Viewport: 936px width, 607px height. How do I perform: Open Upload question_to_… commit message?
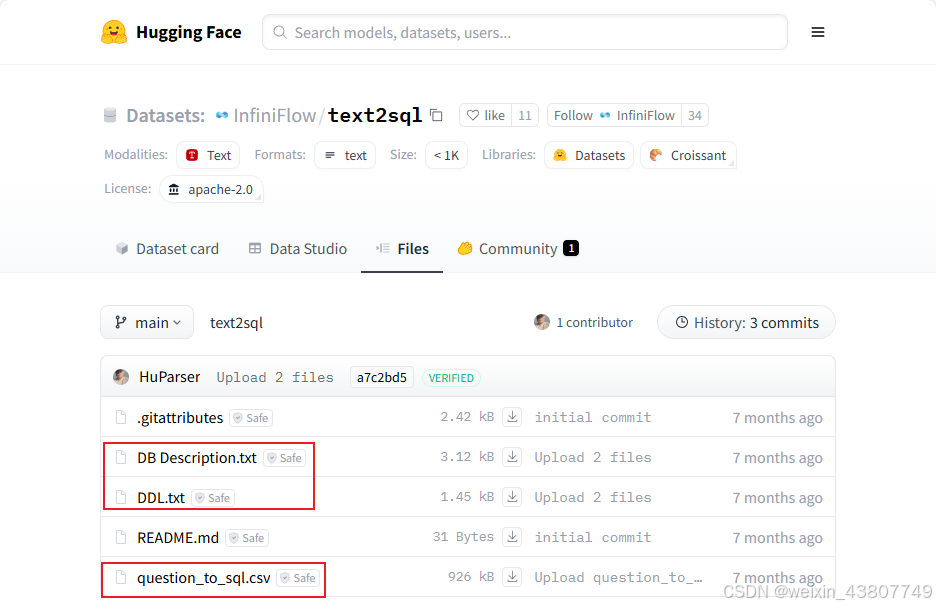click(618, 577)
